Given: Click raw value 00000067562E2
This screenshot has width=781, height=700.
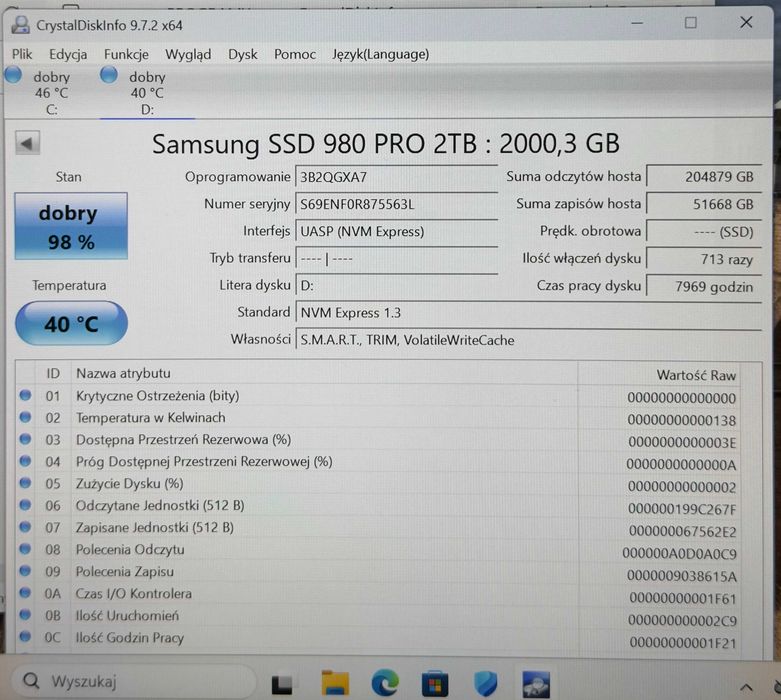Looking at the screenshot, I should 682,532.
